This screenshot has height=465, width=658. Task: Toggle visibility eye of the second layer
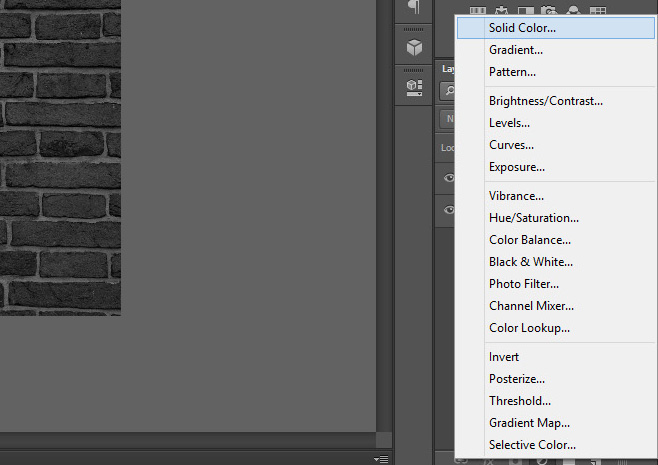pyautogui.click(x=448, y=210)
